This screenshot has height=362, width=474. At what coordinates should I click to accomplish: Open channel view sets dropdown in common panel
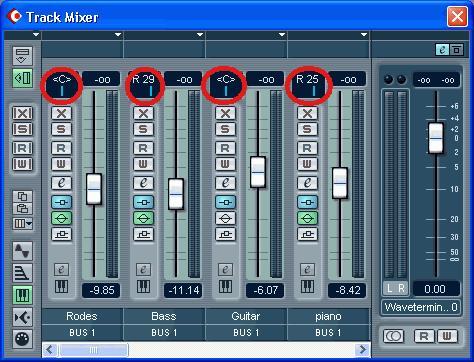pos(23,223)
